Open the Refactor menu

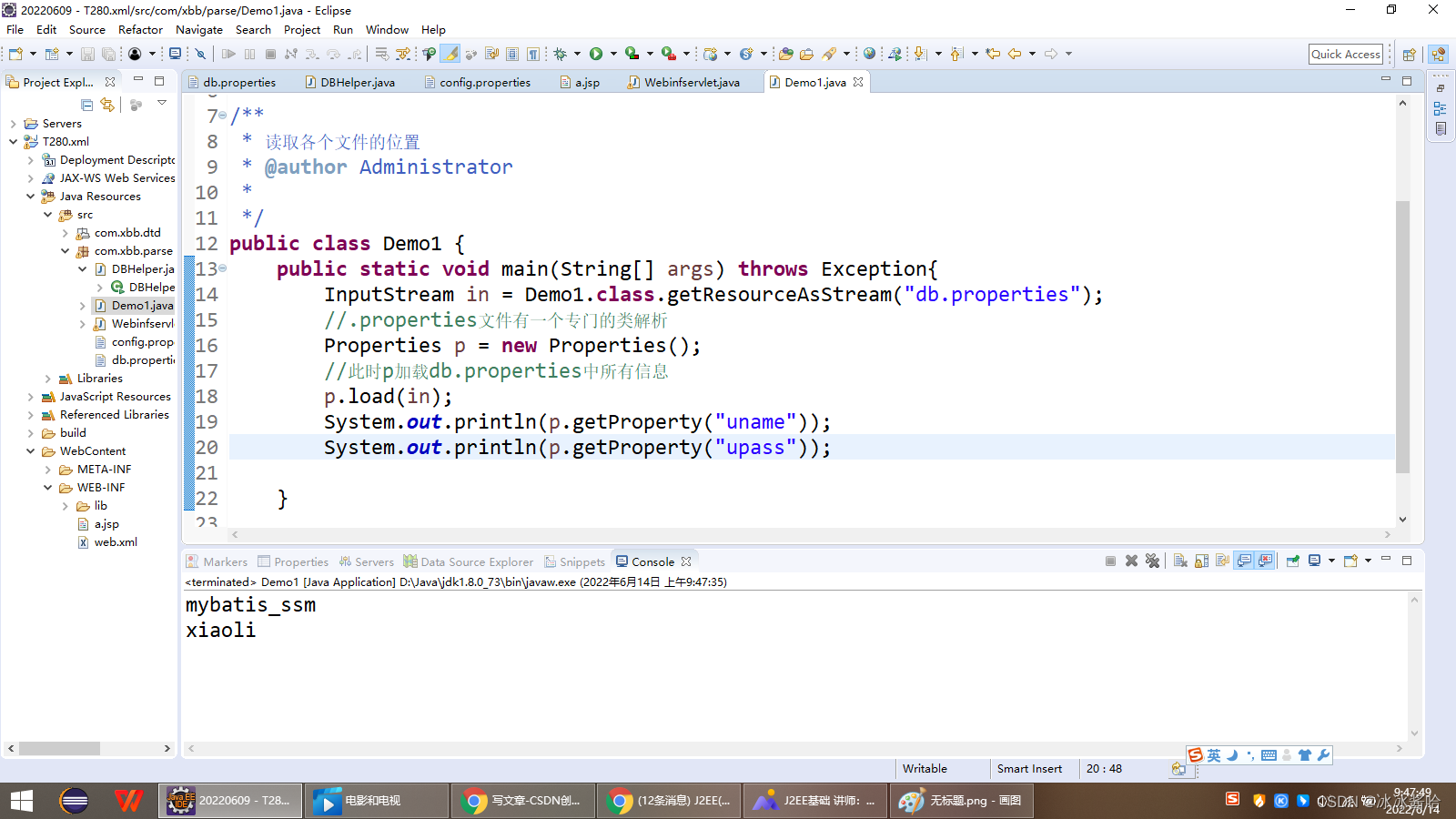pyautogui.click(x=140, y=29)
